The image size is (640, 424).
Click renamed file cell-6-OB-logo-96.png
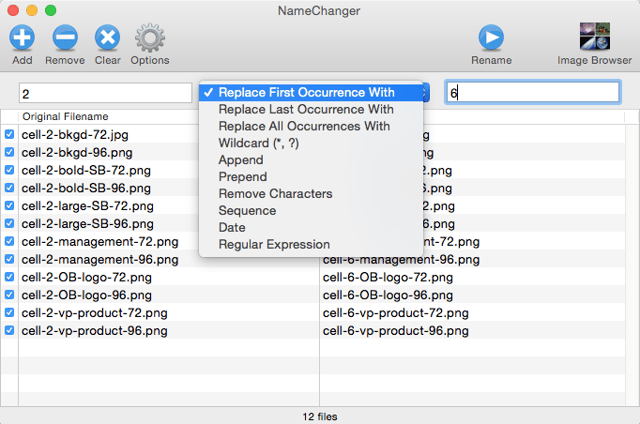pyautogui.click(x=388, y=295)
